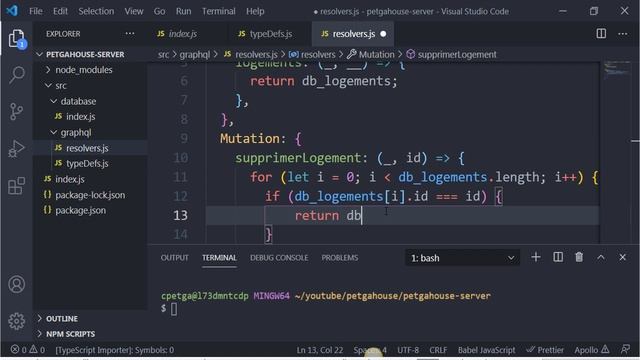This screenshot has height=360, width=640.
Task: Click Ln 13, Col 22 in status bar
Action: point(320,350)
